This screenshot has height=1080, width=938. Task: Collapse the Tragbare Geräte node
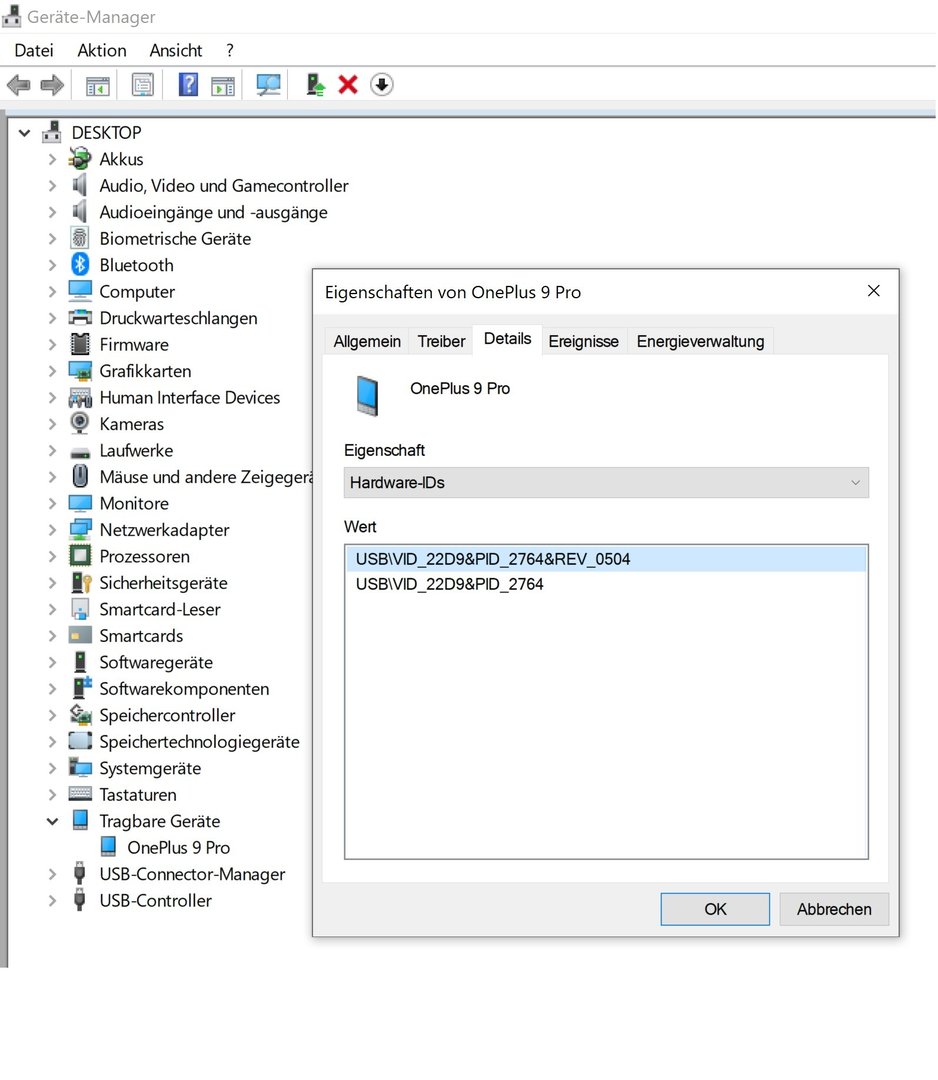pos(52,821)
